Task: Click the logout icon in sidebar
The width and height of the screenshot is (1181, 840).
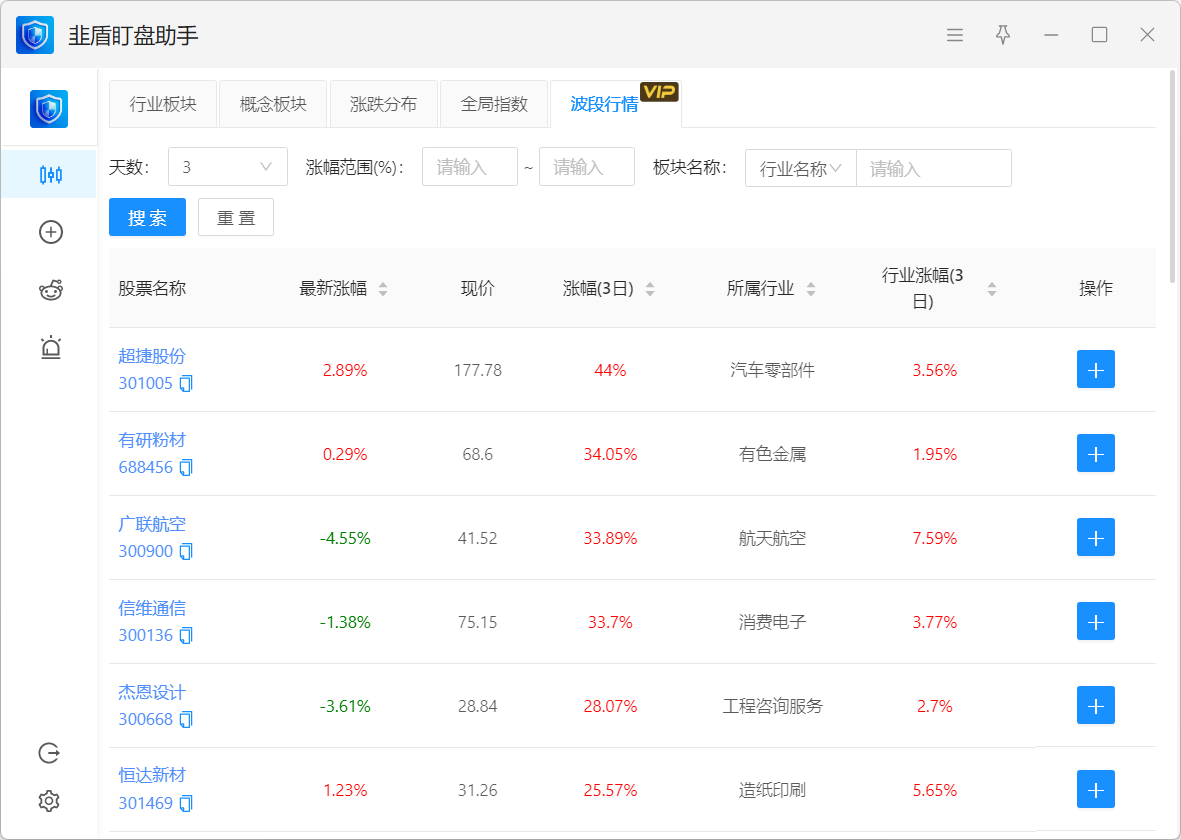Action: pos(49,753)
